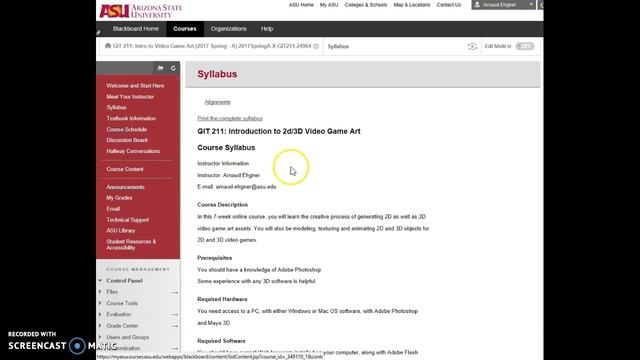This screenshot has height=360, width=640.
Task: Click the Map & Locations link
Action: (411, 5)
